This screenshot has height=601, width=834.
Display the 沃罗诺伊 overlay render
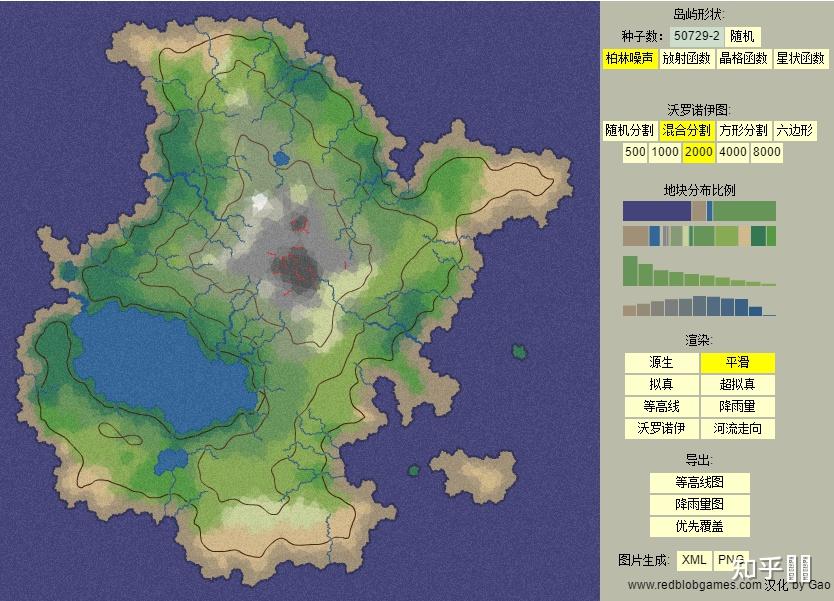point(662,429)
